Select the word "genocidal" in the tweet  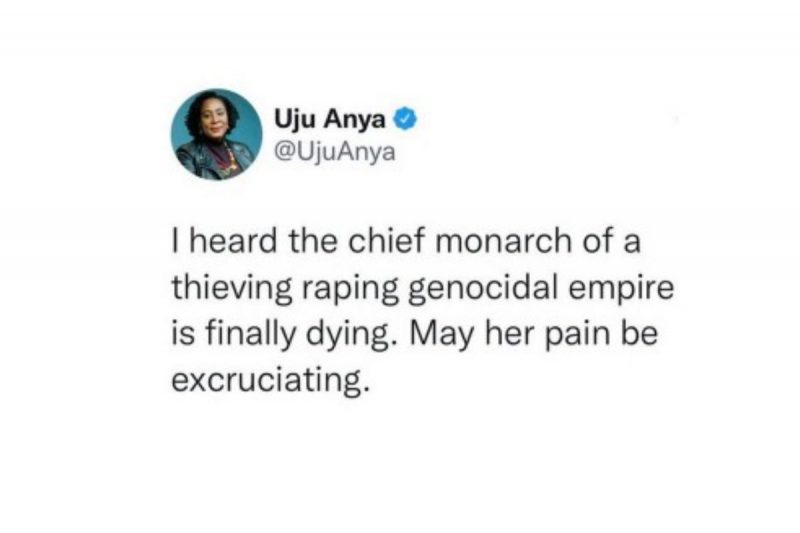(482, 290)
